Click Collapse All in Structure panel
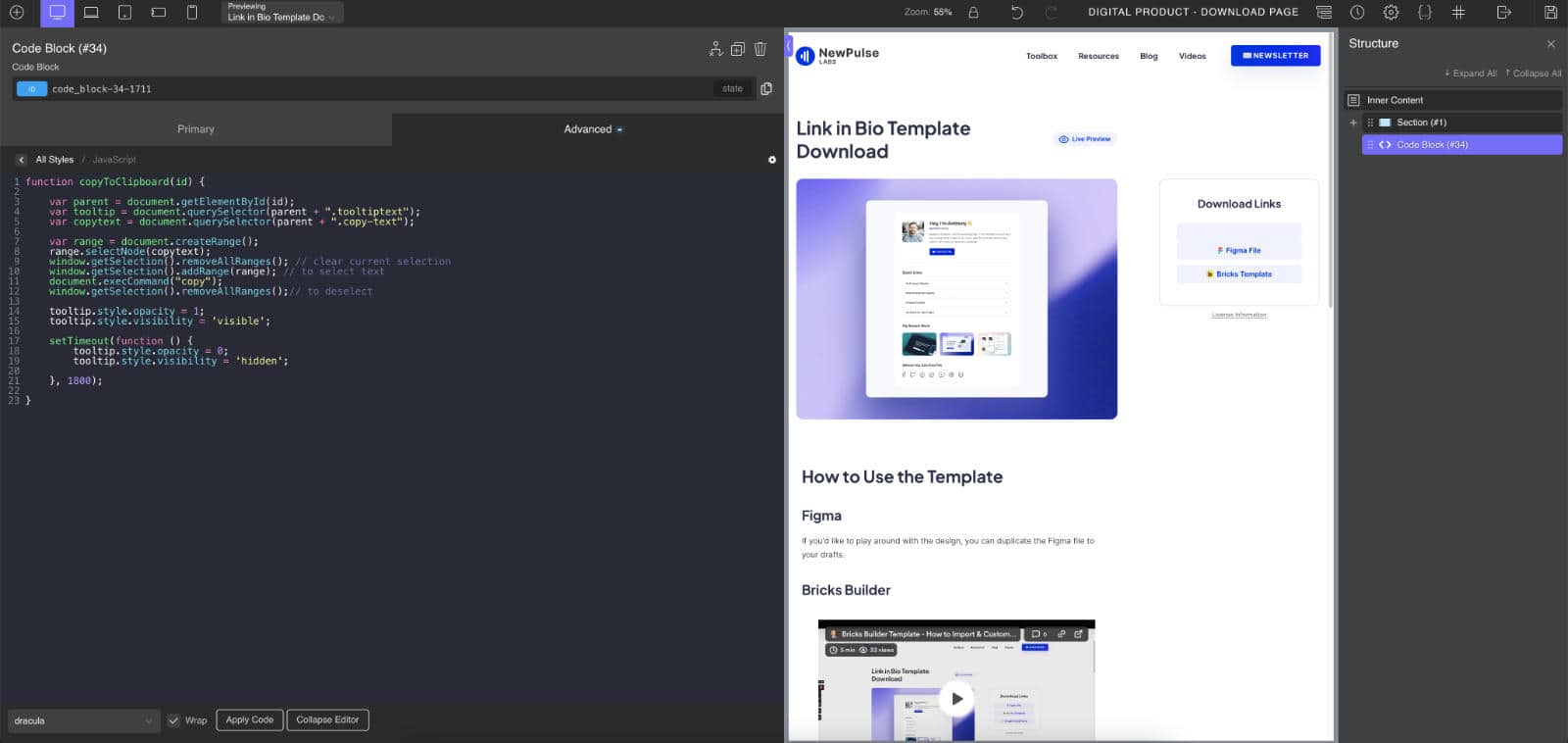 [1533, 74]
